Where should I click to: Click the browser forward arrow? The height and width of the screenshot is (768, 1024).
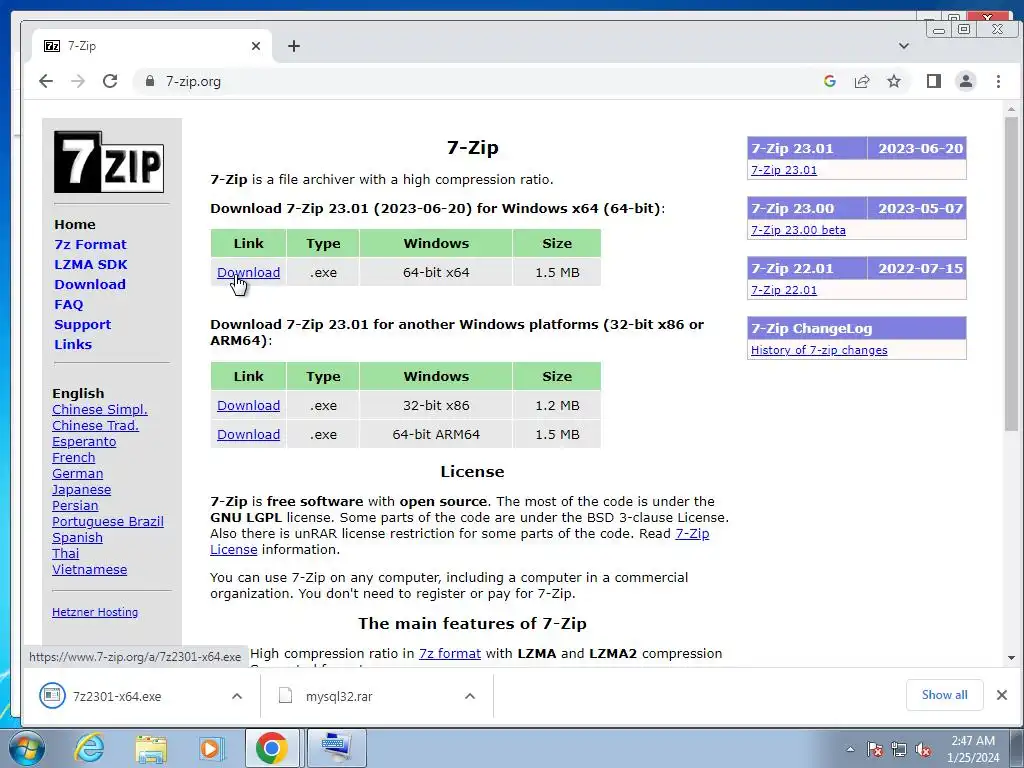[x=78, y=81]
